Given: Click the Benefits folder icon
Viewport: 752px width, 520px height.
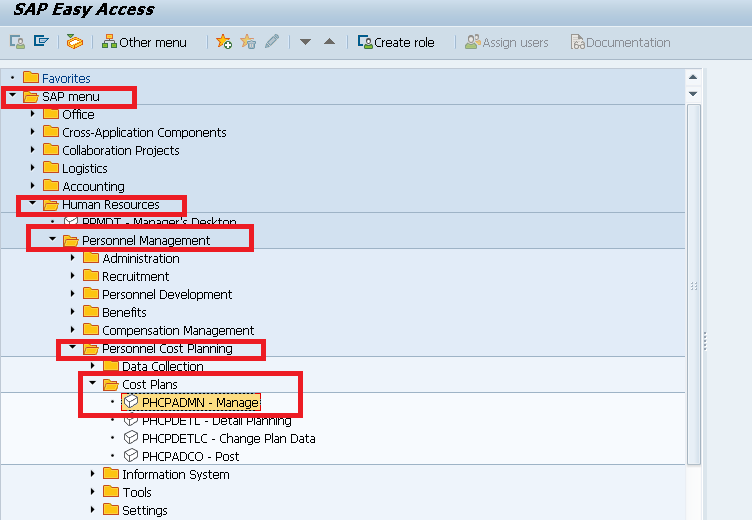Looking at the screenshot, I should (x=91, y=312).
